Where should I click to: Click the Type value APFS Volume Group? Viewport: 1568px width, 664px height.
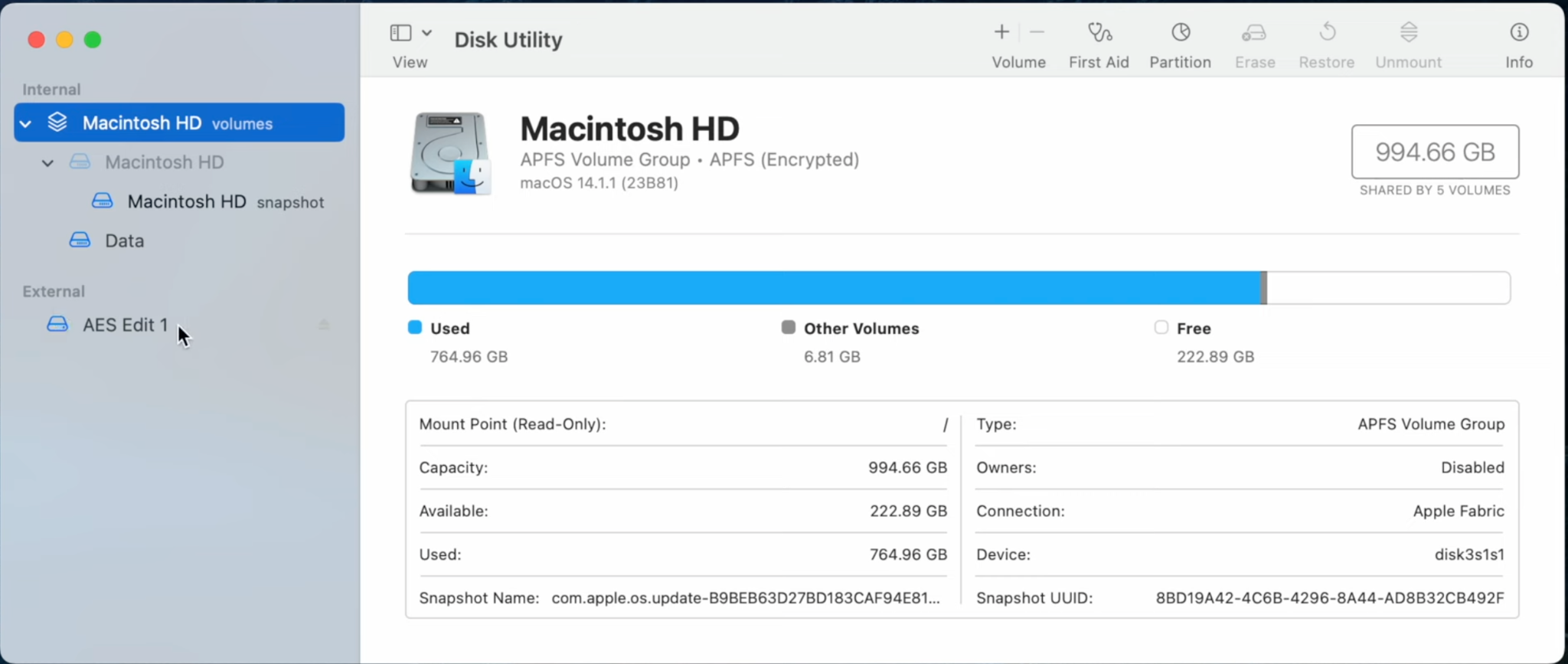(1431, 424)
